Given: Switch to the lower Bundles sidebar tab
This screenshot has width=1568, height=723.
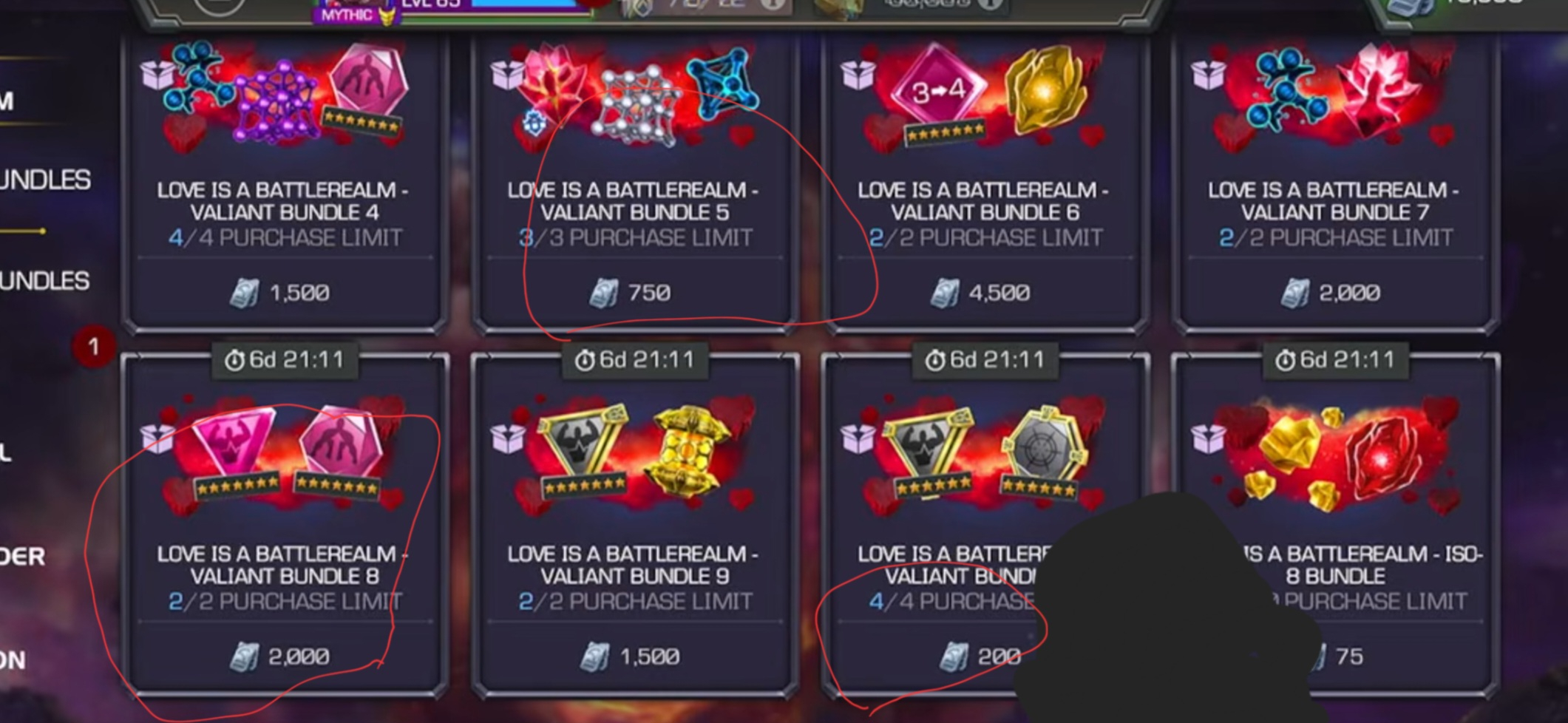Looking at the screenshot, I should [44, 281].
